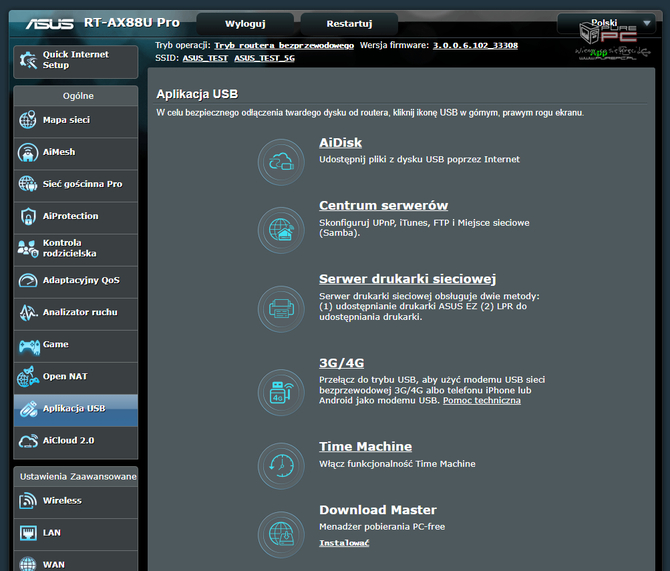Screen dimensions: 670x571
Task: Click the Mapa sieci globe icon
Action: 28,120
